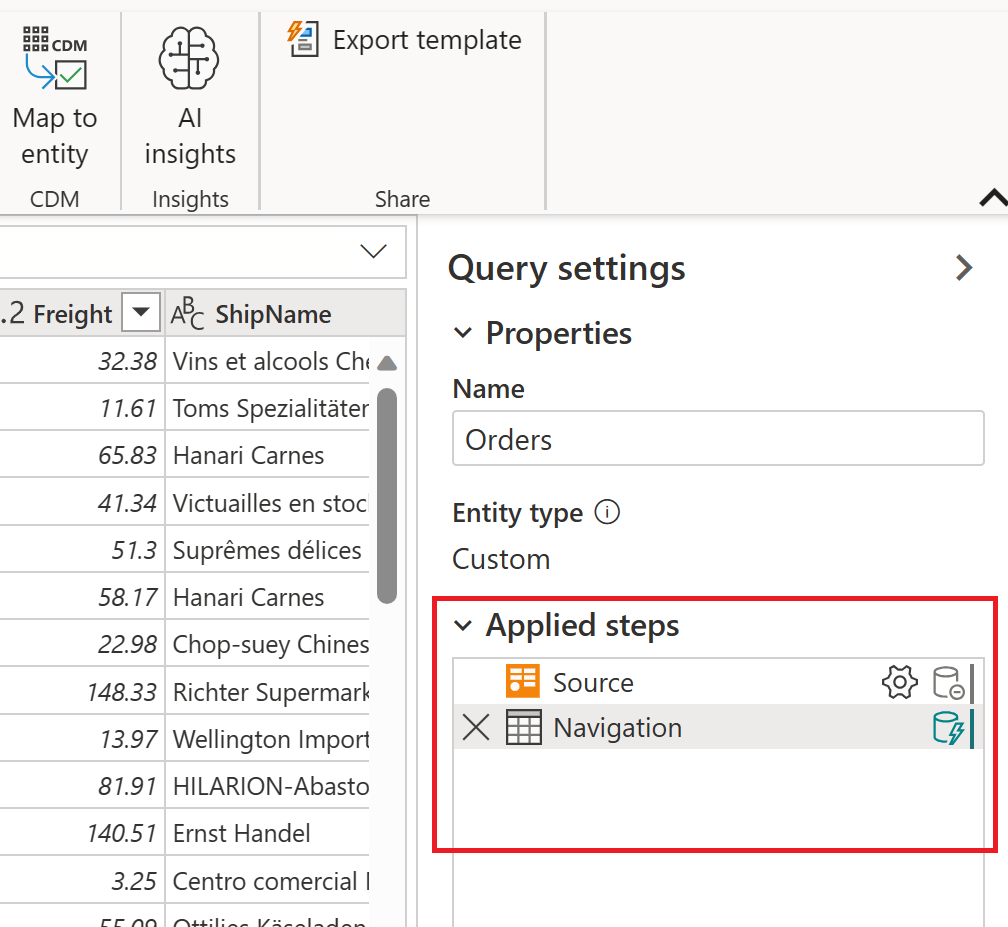Click the query folding indicator on Navigation
The width and height of the screenshot is (1008, 927).
click(x=946, y=728)
